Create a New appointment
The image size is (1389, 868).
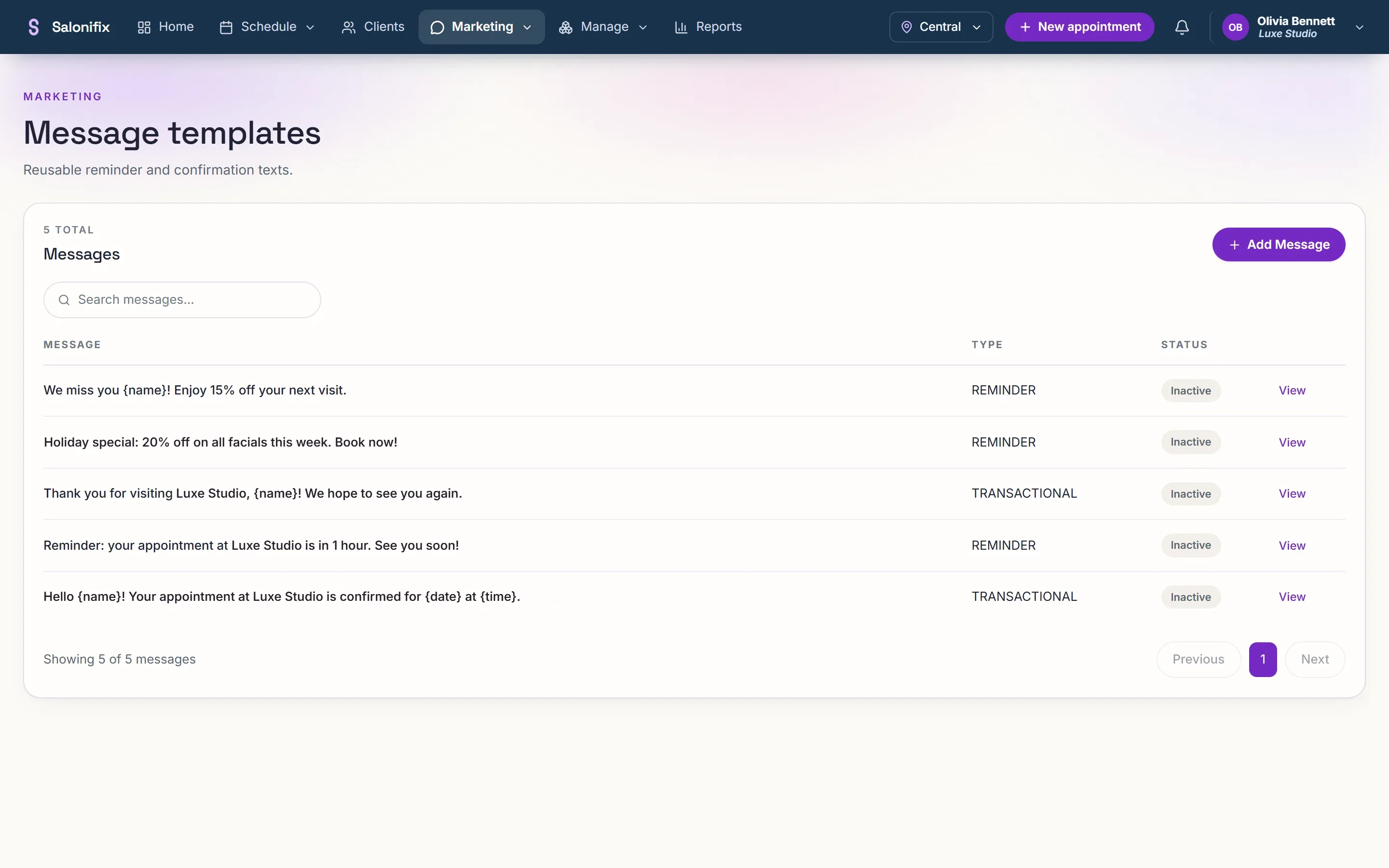(x=1079, y=27)
